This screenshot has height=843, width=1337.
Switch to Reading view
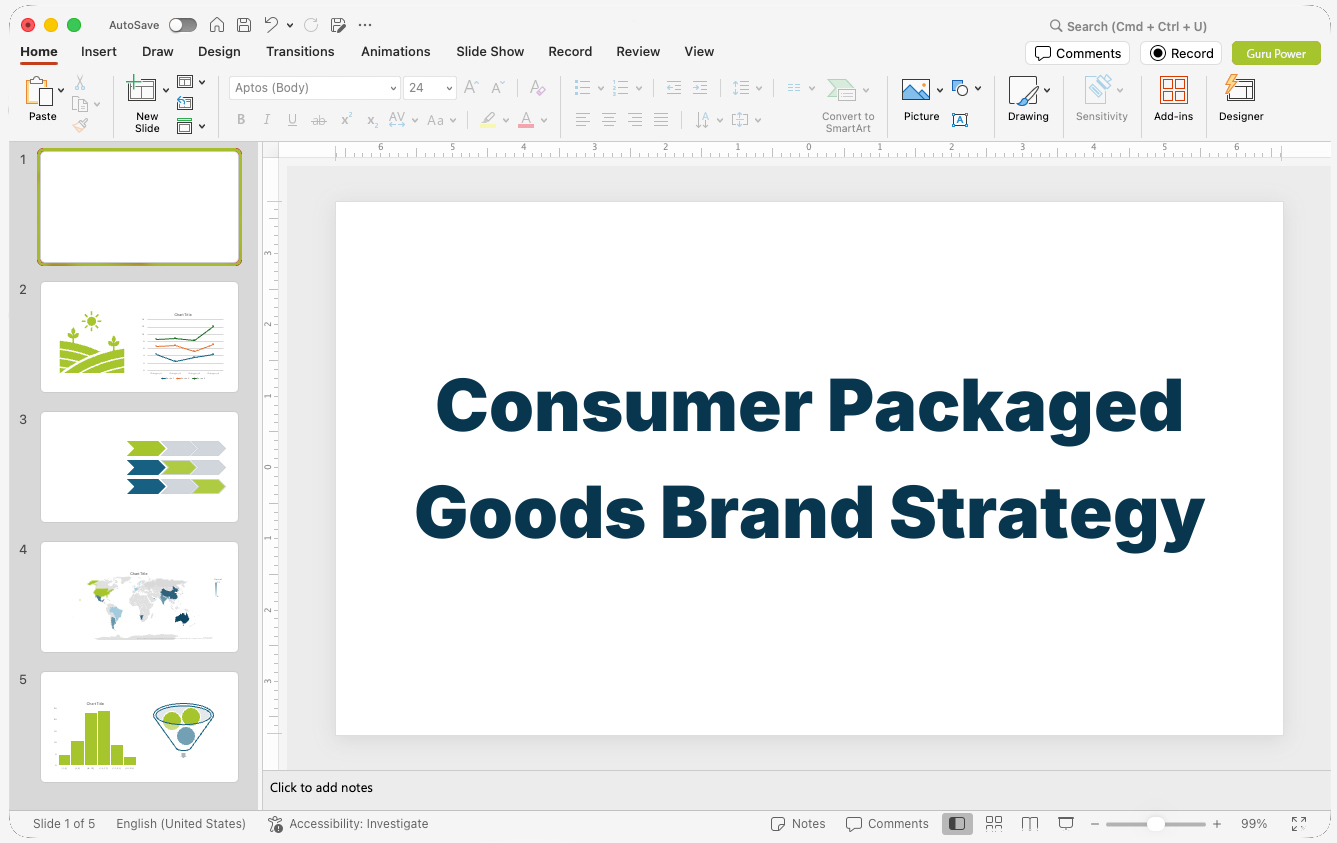(x=1030, y=824)
